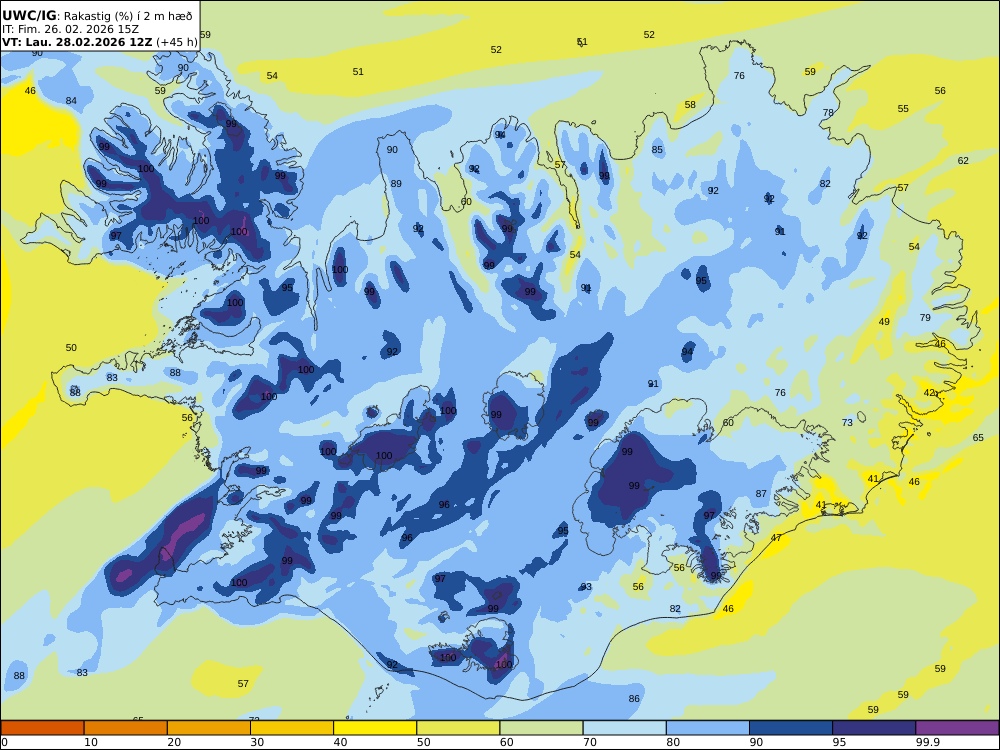Image resolution: width=1000 pixels, height=750 pixels.
Task: Click the pale blue 70–80 legend swatch
Action: coord(624,728)
